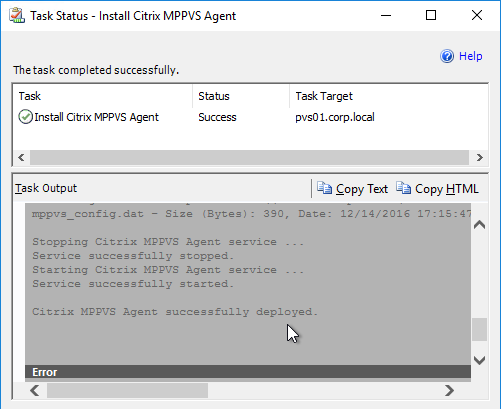Screen dimensions: 501x409
Task: Close the Task Status window
Action: click(477, 15)
